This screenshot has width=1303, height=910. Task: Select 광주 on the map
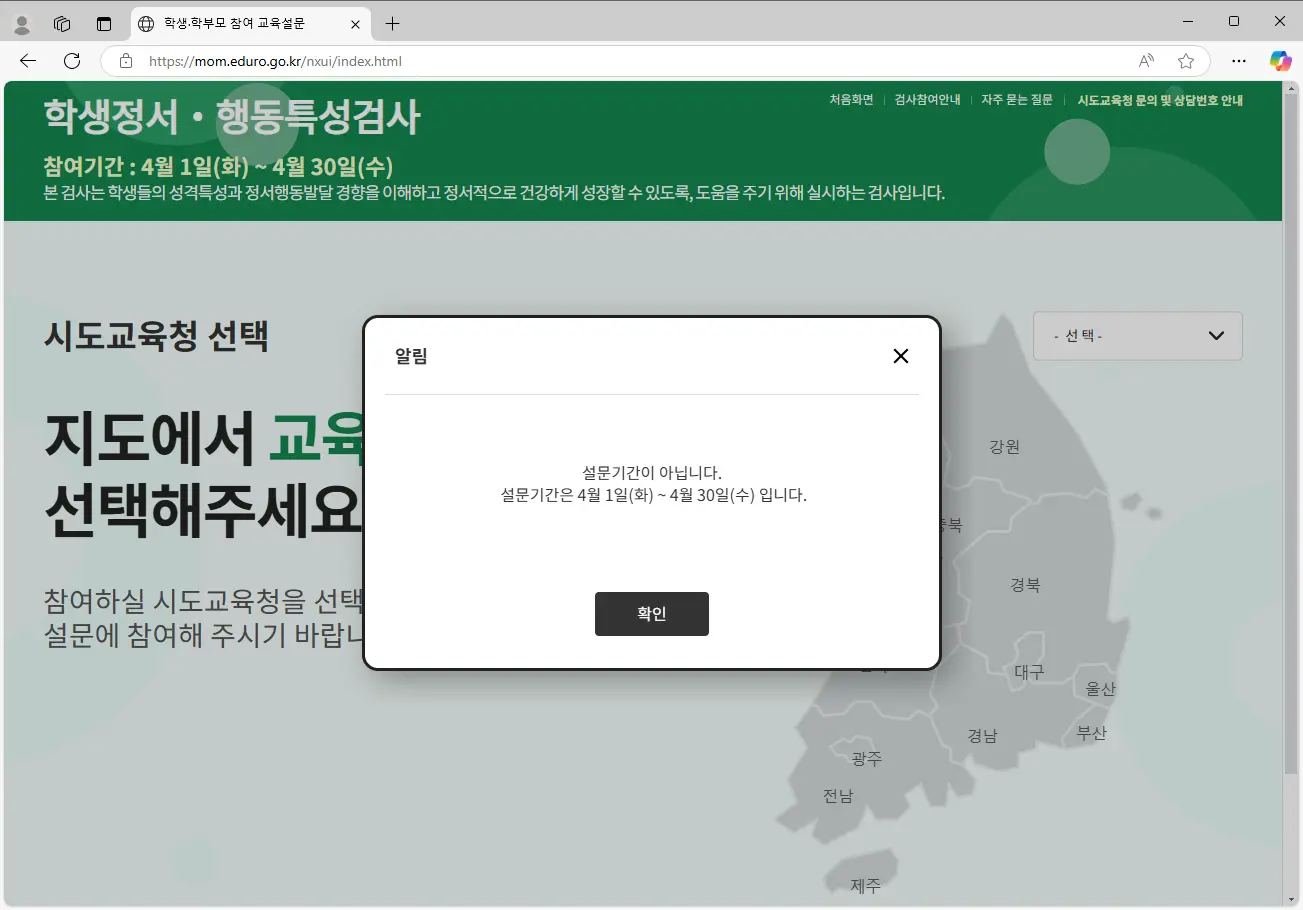(x=867, y=759)
